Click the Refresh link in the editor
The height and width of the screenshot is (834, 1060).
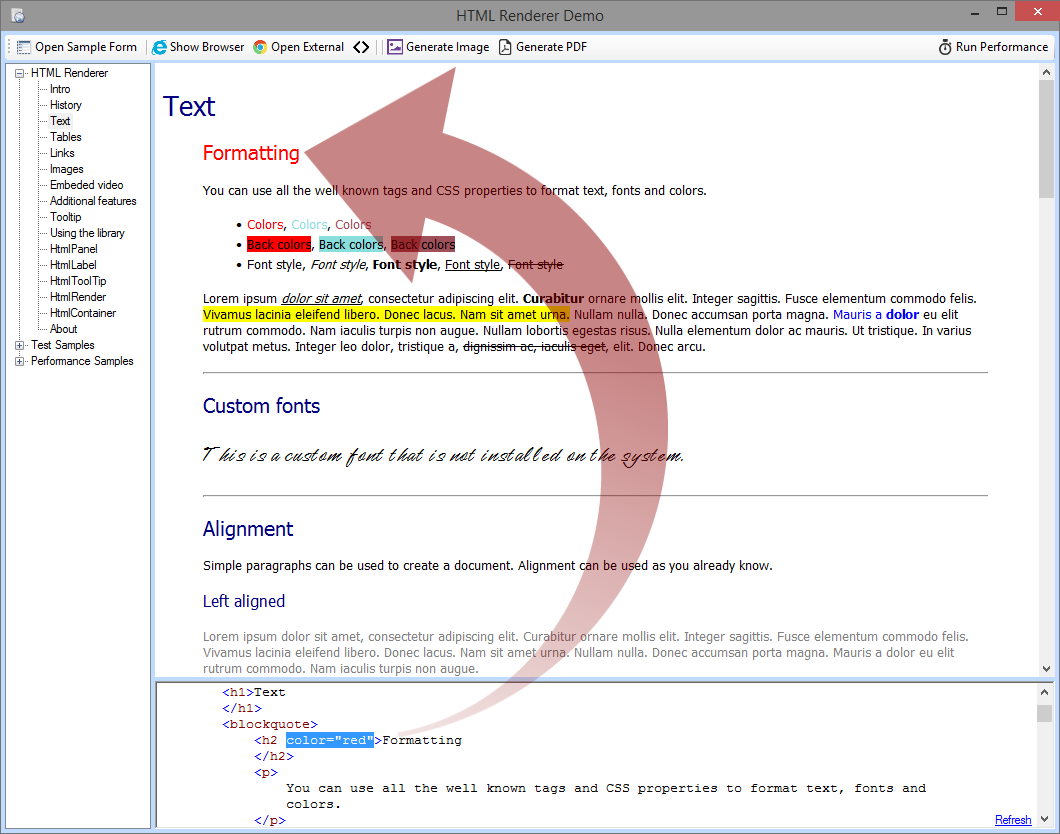coord(1013,820)
